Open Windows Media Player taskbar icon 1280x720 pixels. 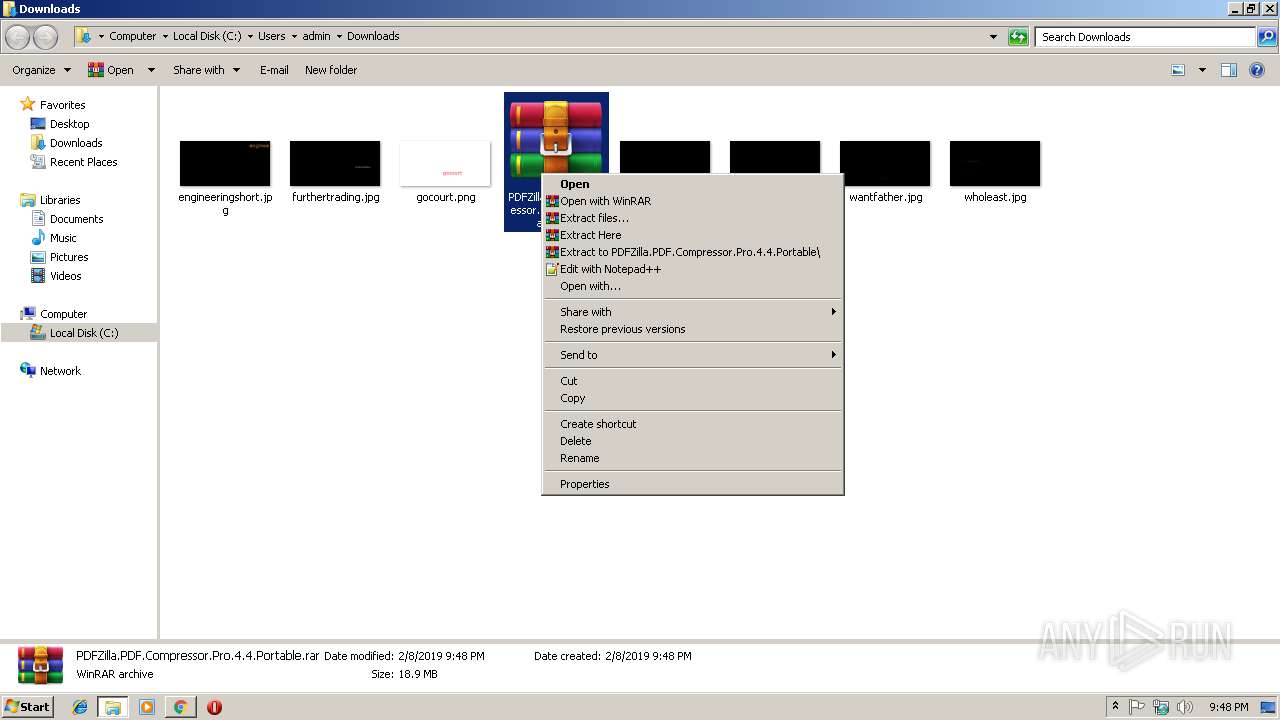[x=147, y=707]
